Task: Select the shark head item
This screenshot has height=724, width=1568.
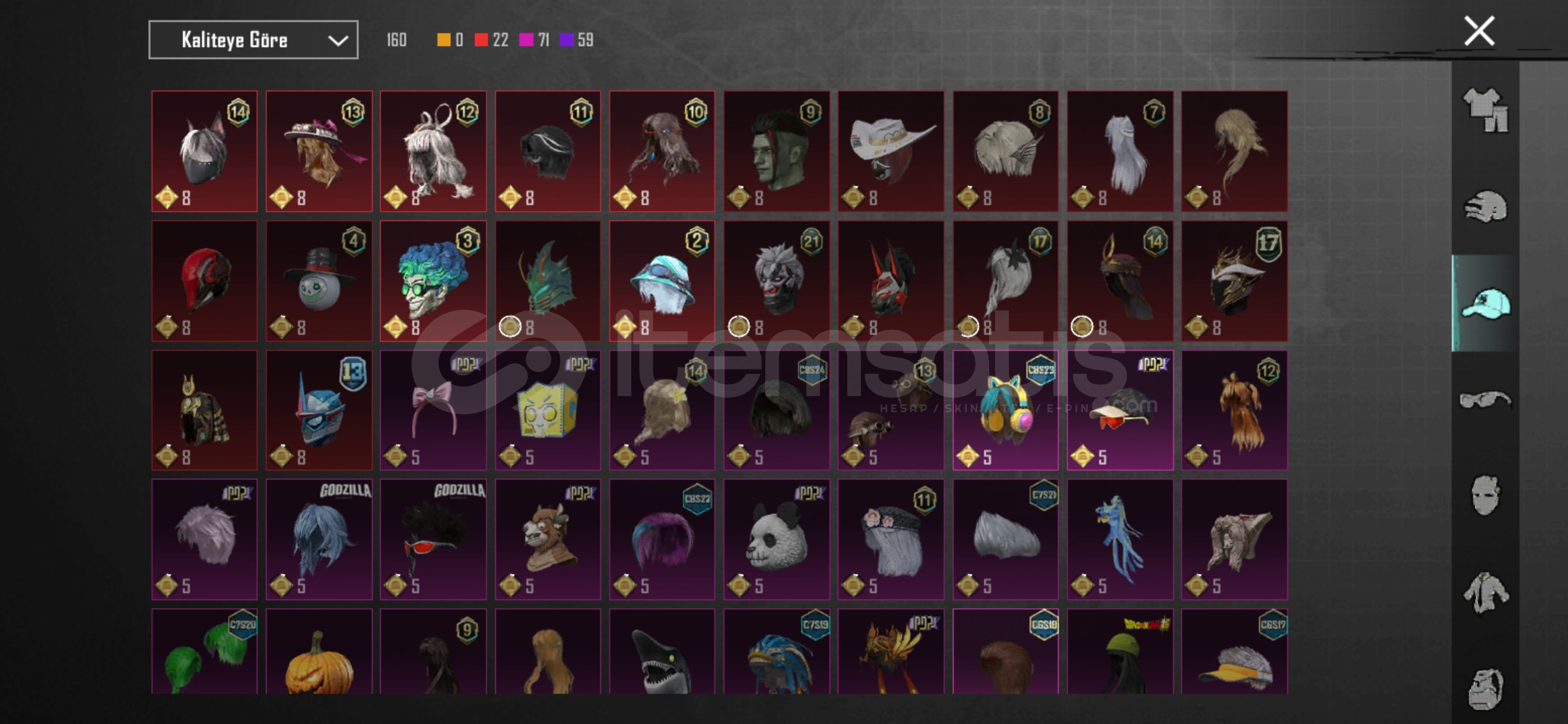Action: (x=662, y=651)
